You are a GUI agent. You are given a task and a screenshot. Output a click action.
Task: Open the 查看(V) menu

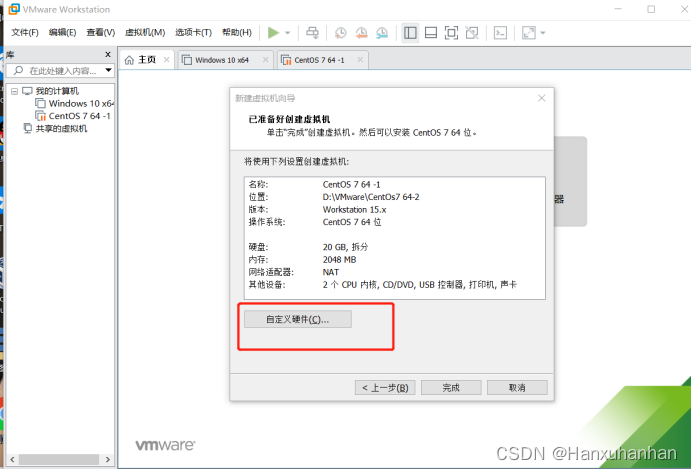[x=101, y=32]
